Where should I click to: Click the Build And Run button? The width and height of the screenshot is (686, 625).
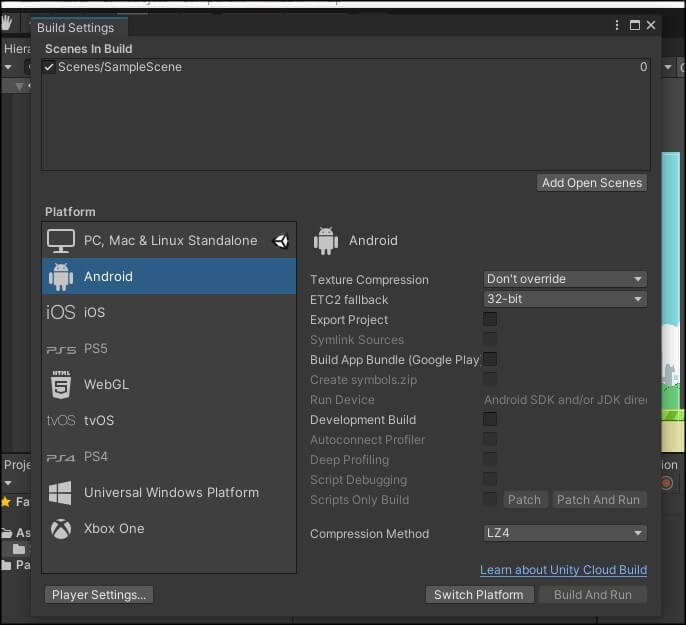(593, 595)
